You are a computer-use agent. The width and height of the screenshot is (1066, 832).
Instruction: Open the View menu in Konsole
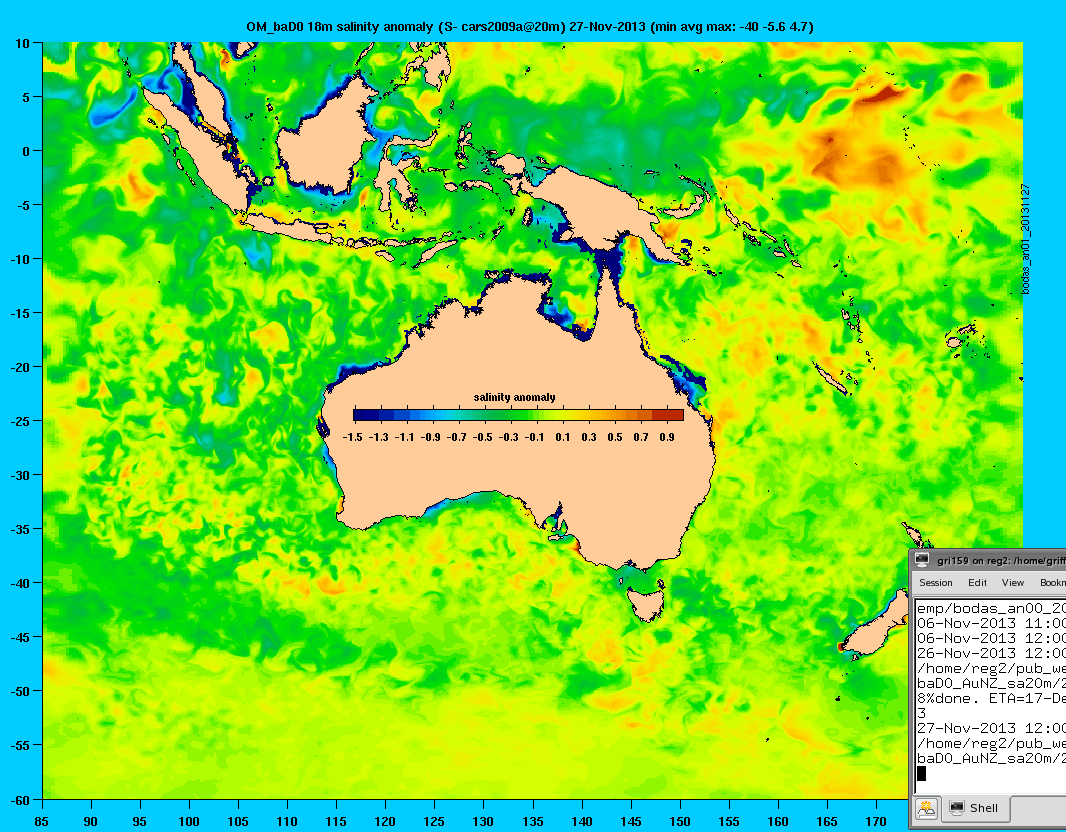(x=1012, y=583)
